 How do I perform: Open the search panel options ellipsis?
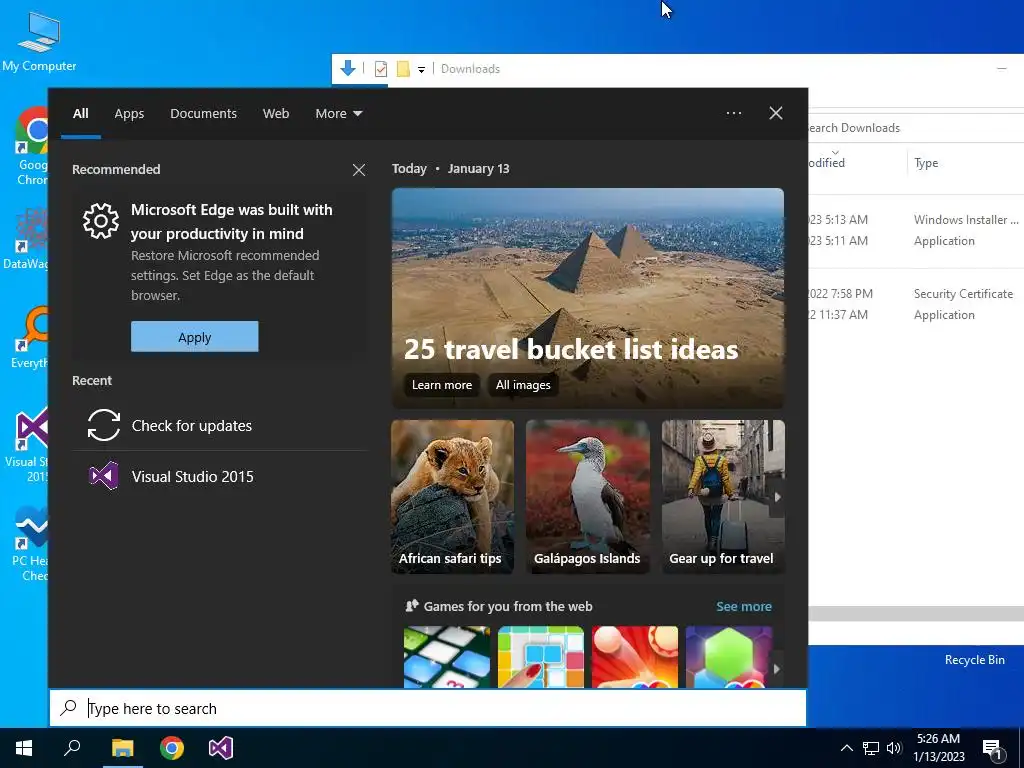(x=734, y=113)
